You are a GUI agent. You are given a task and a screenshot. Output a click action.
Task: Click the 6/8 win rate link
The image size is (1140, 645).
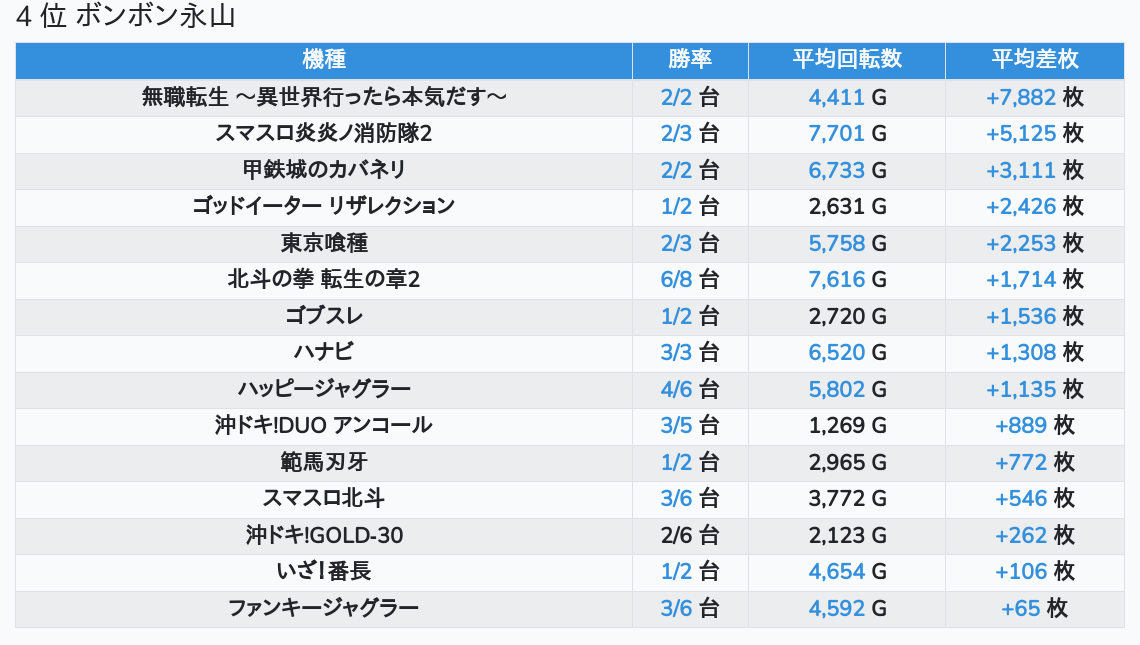coord(677,279)
